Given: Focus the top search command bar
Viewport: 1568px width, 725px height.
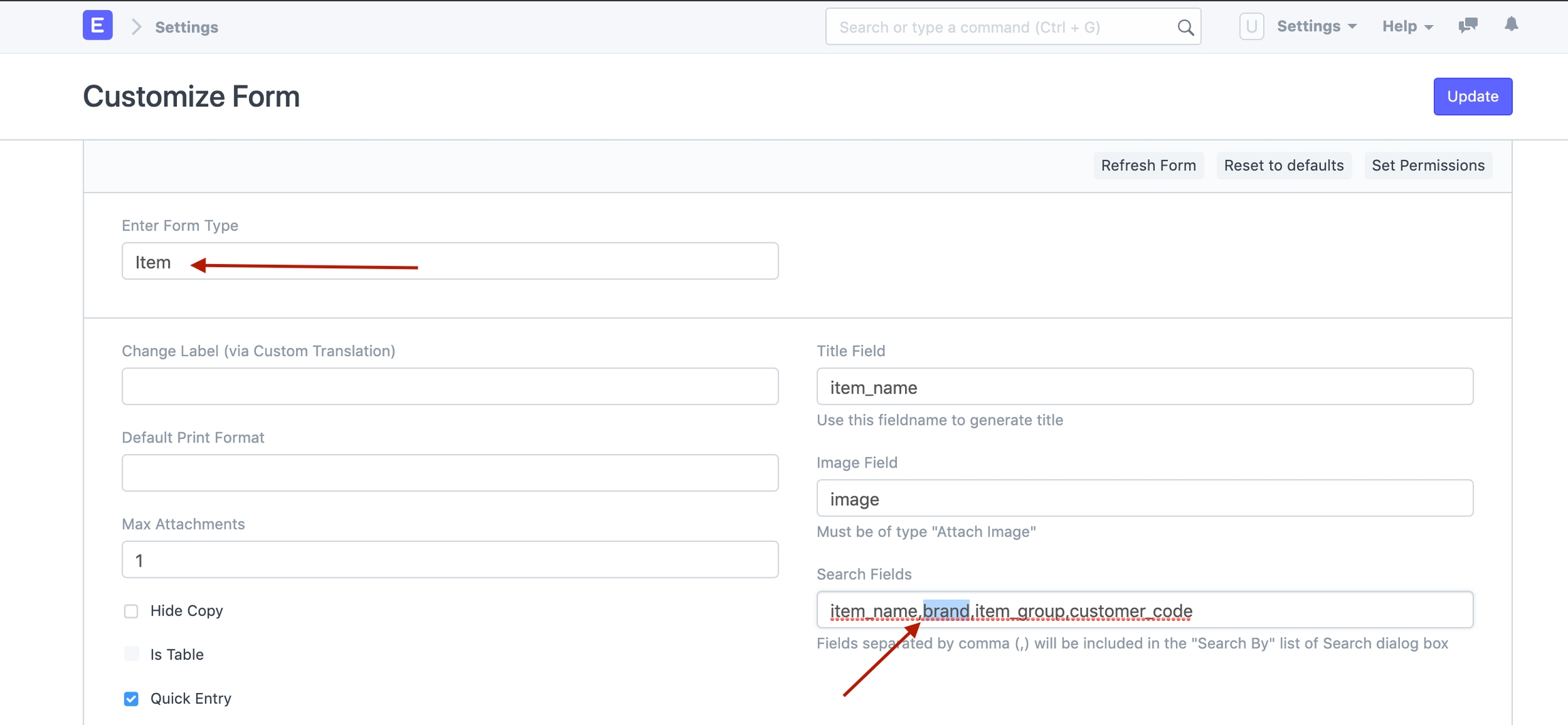Looking at the screenshot, I should pyautogui.click(x=1000, y=27).
